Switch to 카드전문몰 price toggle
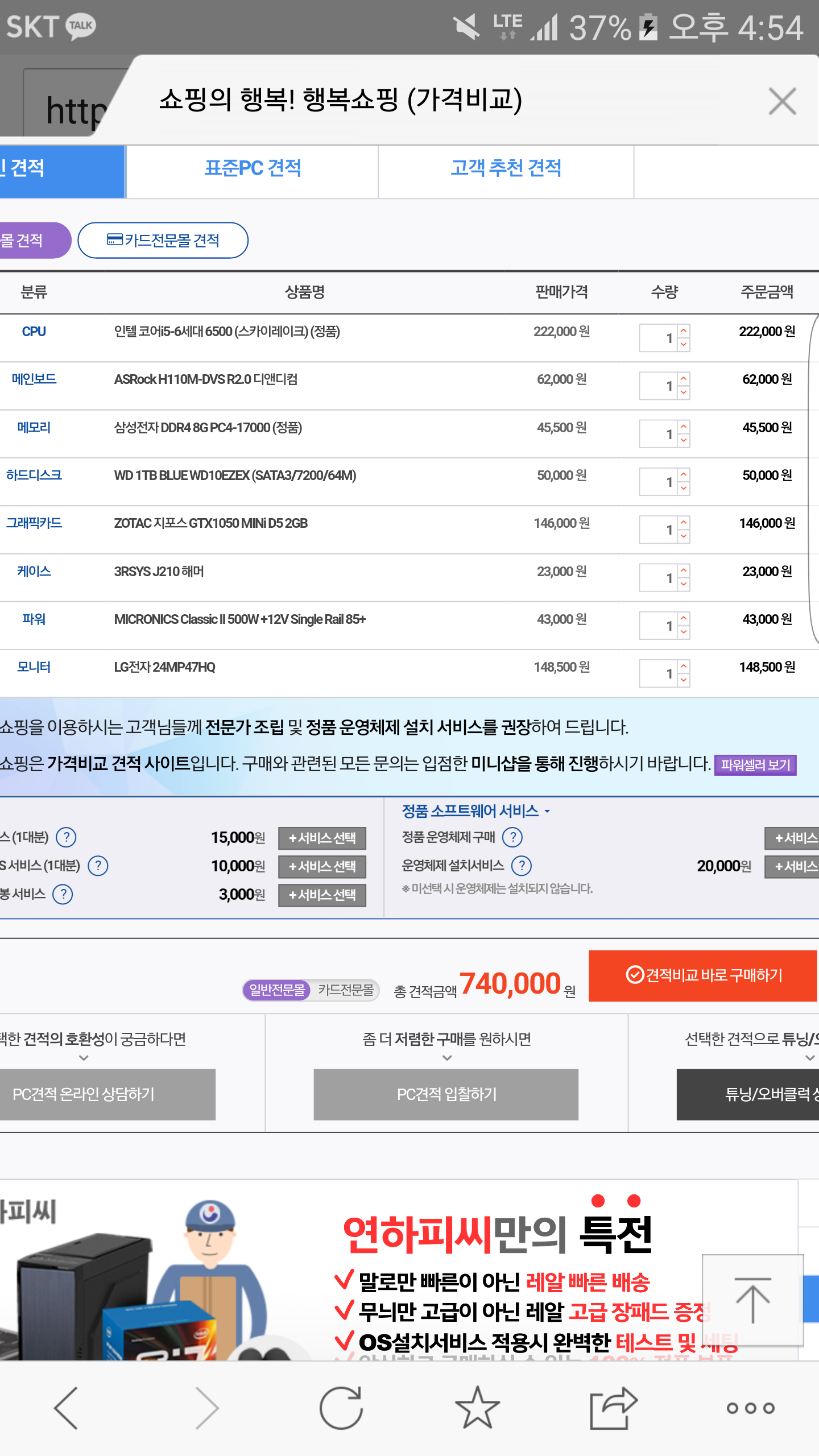Screen dimensions: 819x1456 click(x=346, y=990)
